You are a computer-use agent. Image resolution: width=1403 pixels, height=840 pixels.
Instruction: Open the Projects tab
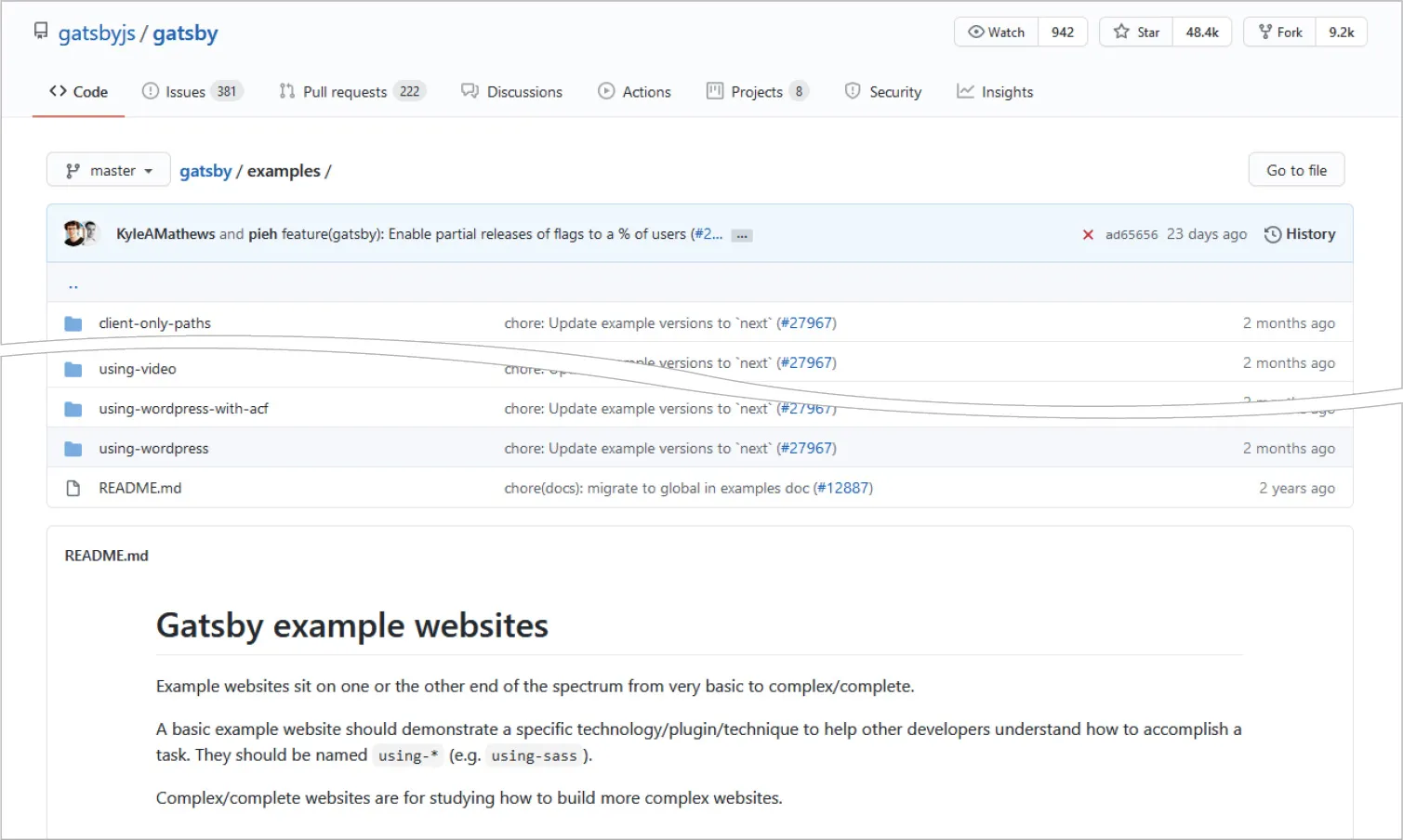pos(757,91)
